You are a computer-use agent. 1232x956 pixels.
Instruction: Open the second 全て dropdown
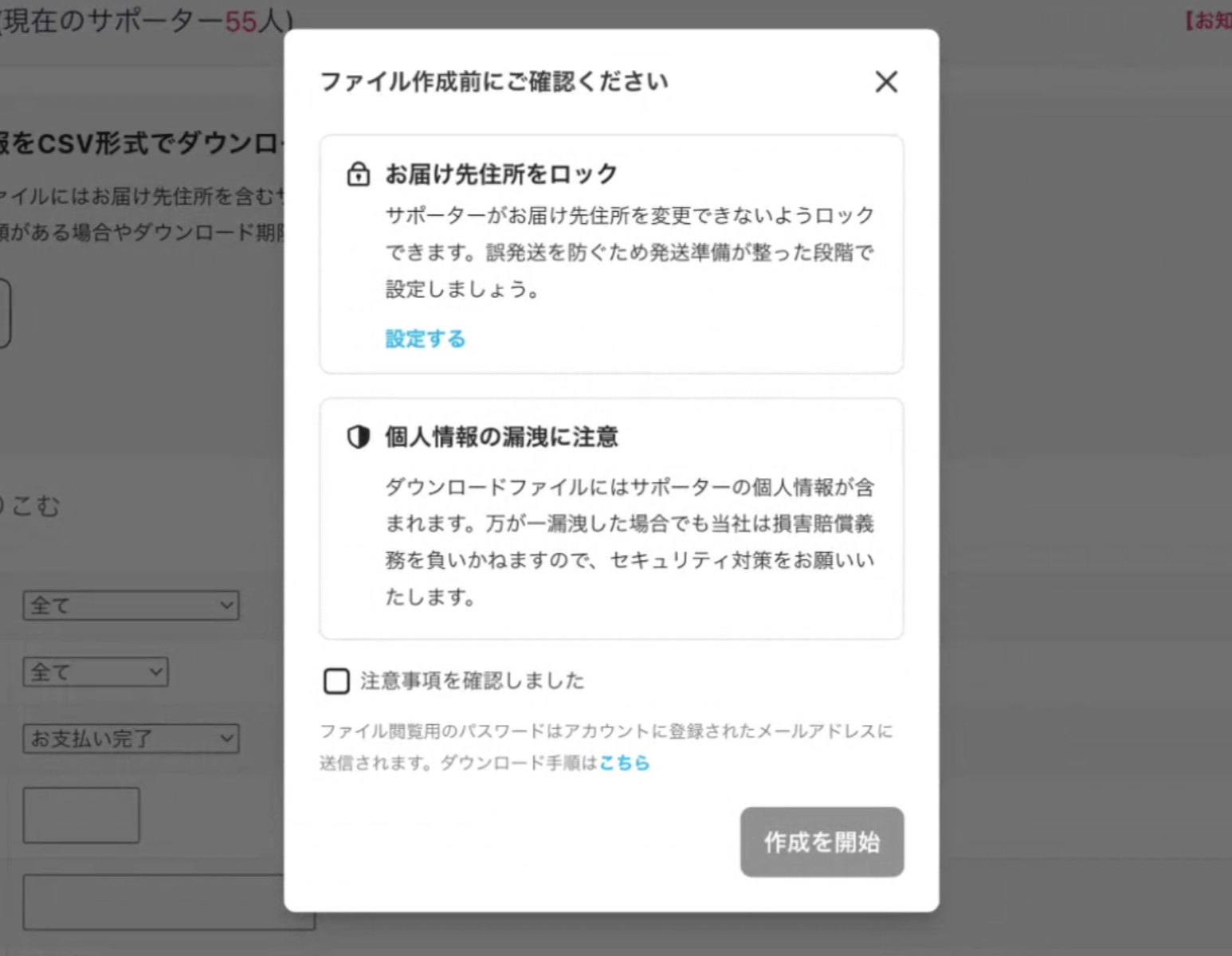[96, 672]
